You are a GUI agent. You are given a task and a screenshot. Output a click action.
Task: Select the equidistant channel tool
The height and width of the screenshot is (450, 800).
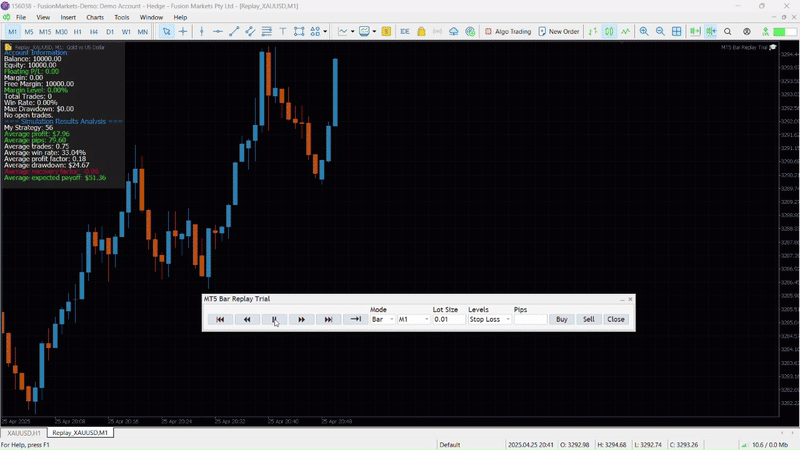[x=250, y=32]
